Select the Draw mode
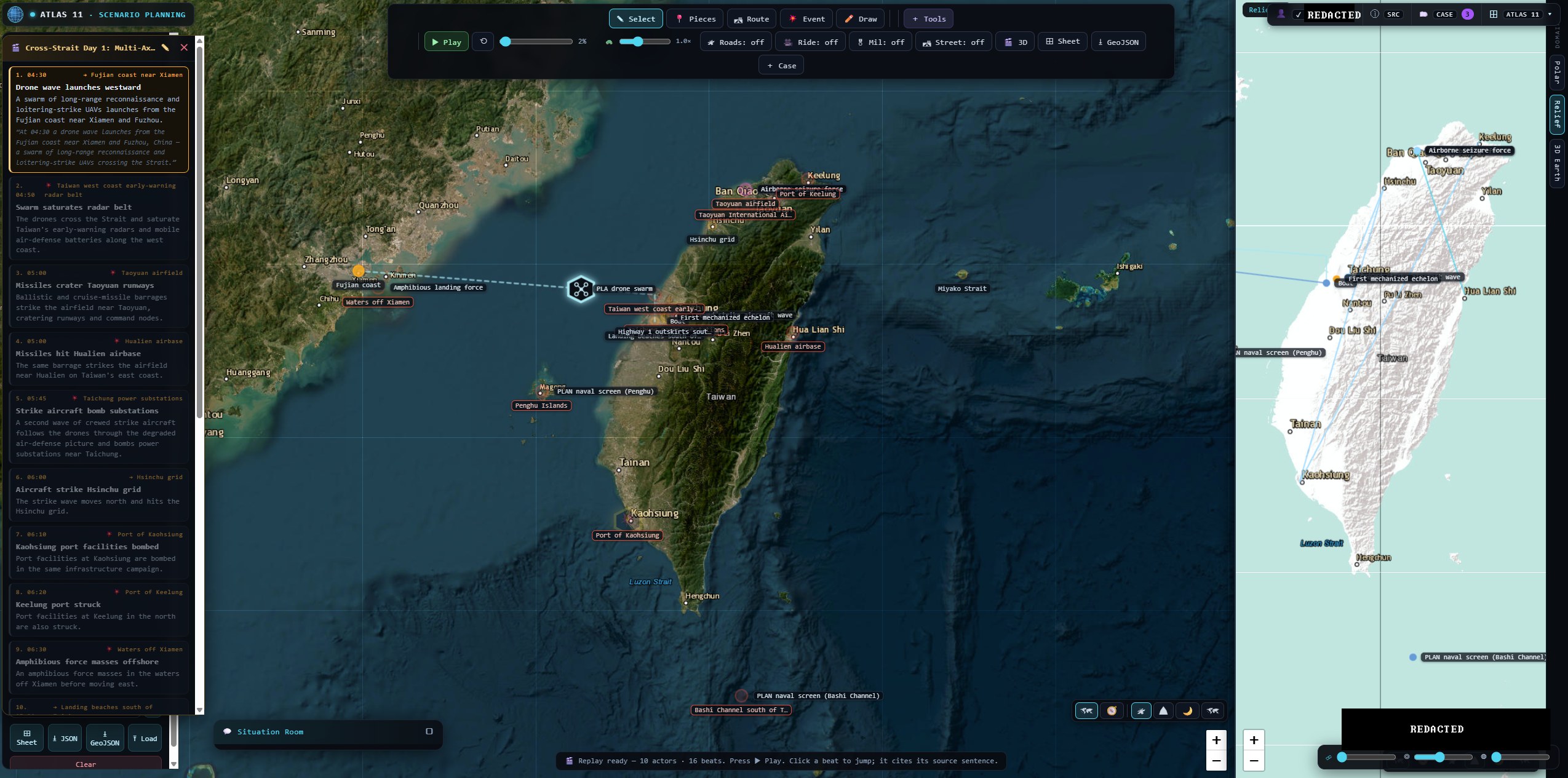This screenshot has width=1568, height=778. pos(861,18)
